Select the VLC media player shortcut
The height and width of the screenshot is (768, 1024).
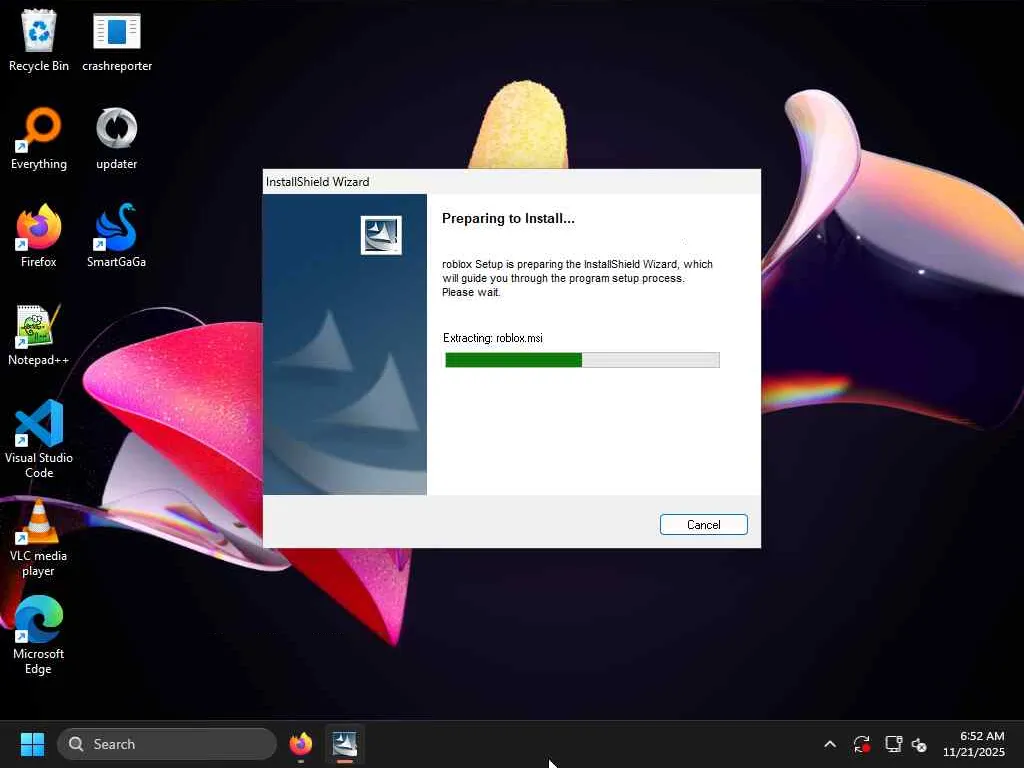click(x=39, y=537)
